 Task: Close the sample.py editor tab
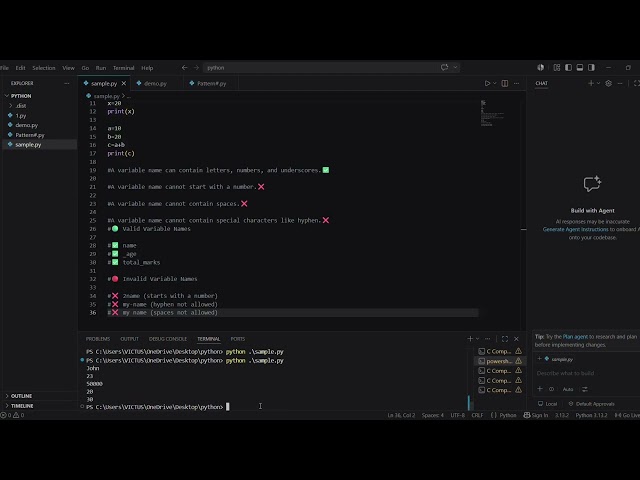124,83
